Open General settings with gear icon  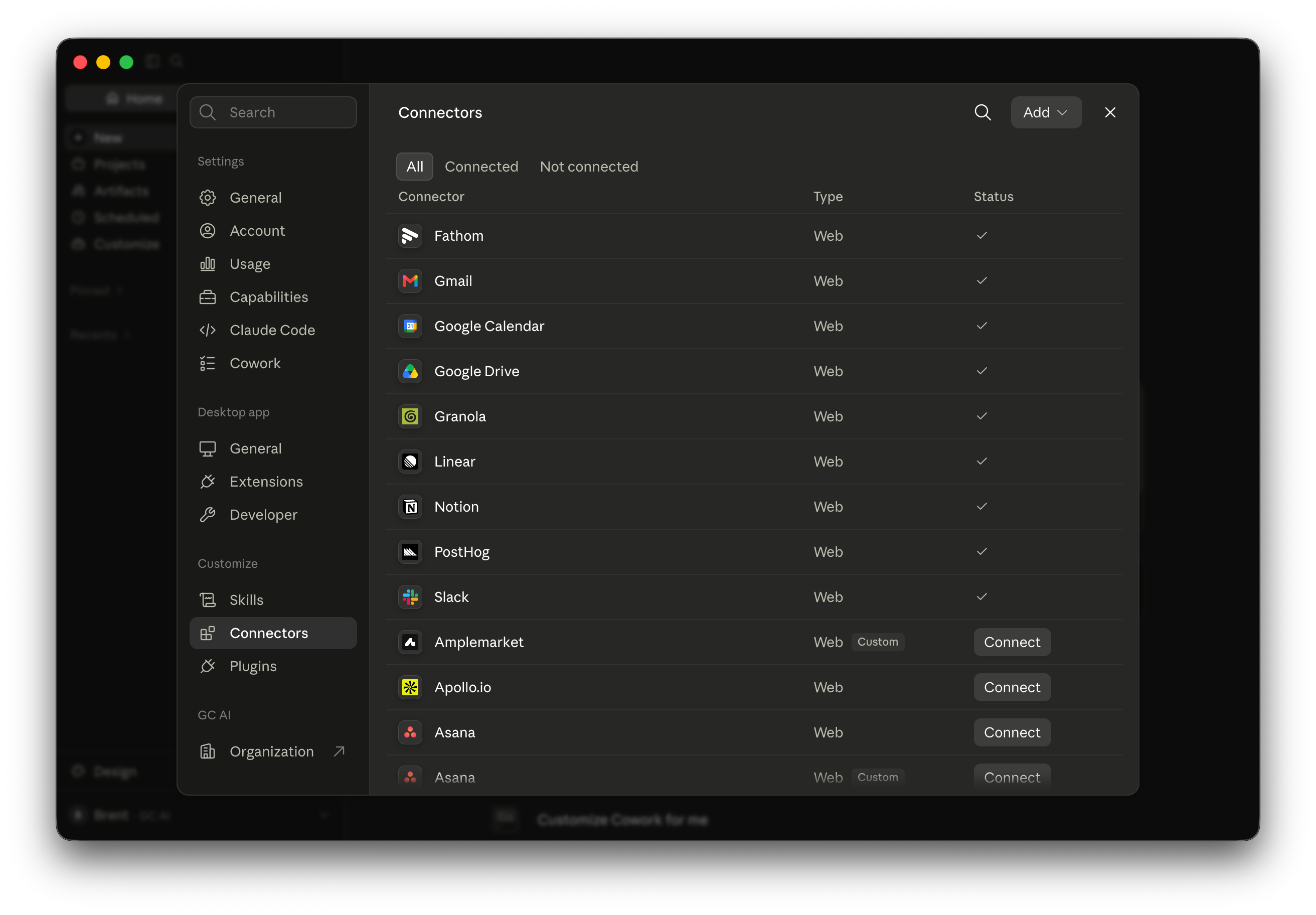click(273, 198)
